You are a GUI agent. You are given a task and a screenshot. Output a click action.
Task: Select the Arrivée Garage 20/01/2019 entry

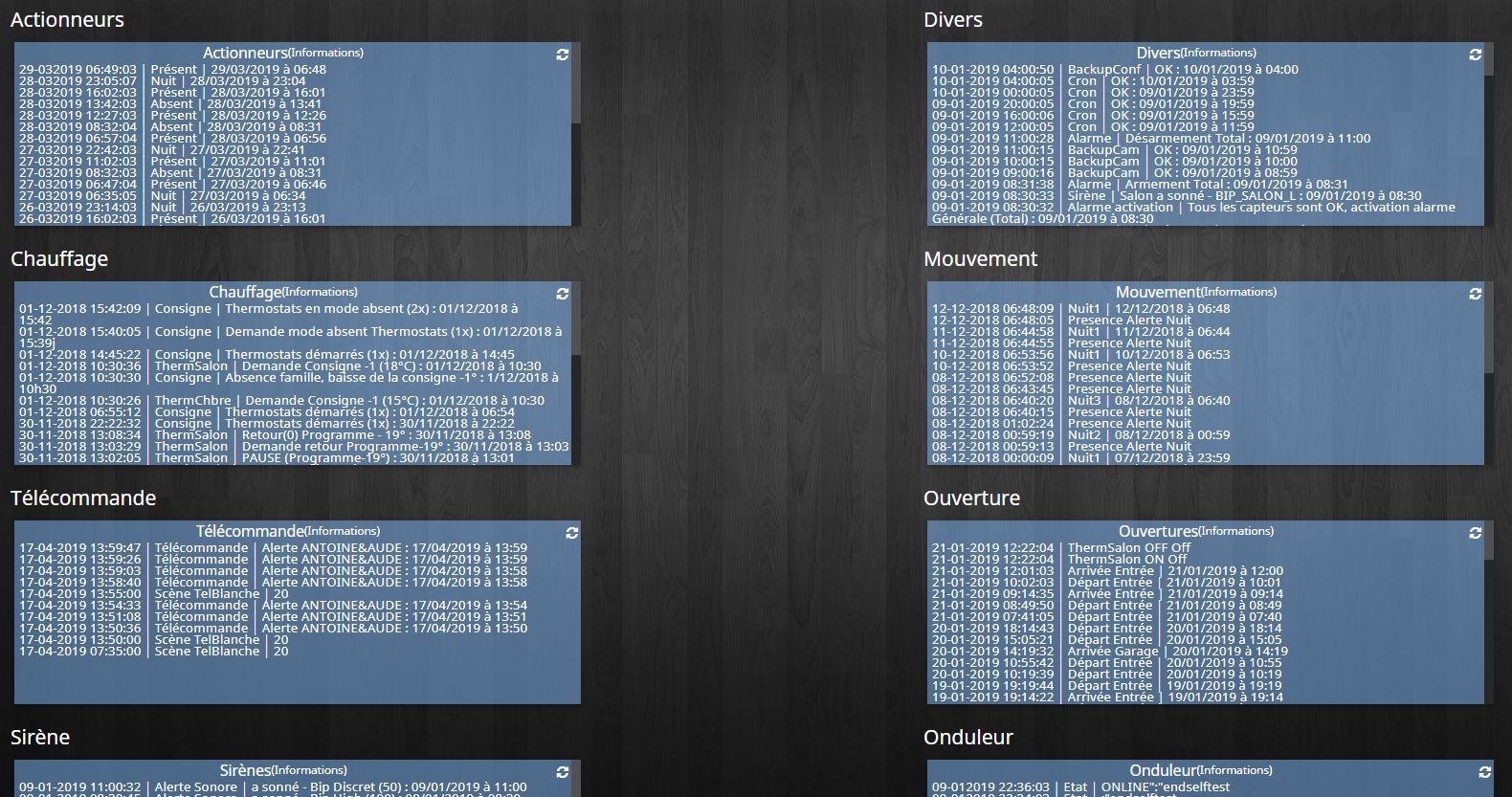[x=1110, y=652]
